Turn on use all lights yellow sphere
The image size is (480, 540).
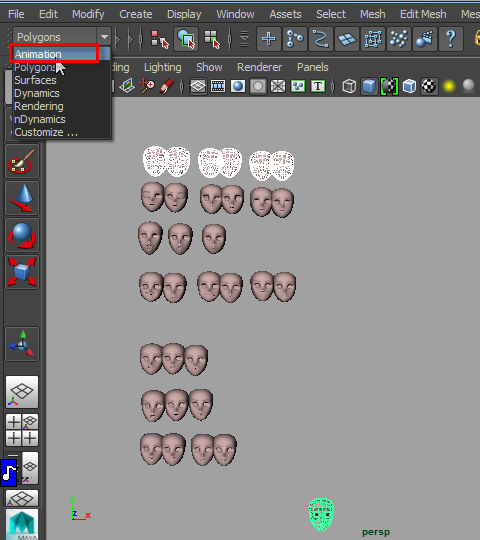tap(449, 86)
